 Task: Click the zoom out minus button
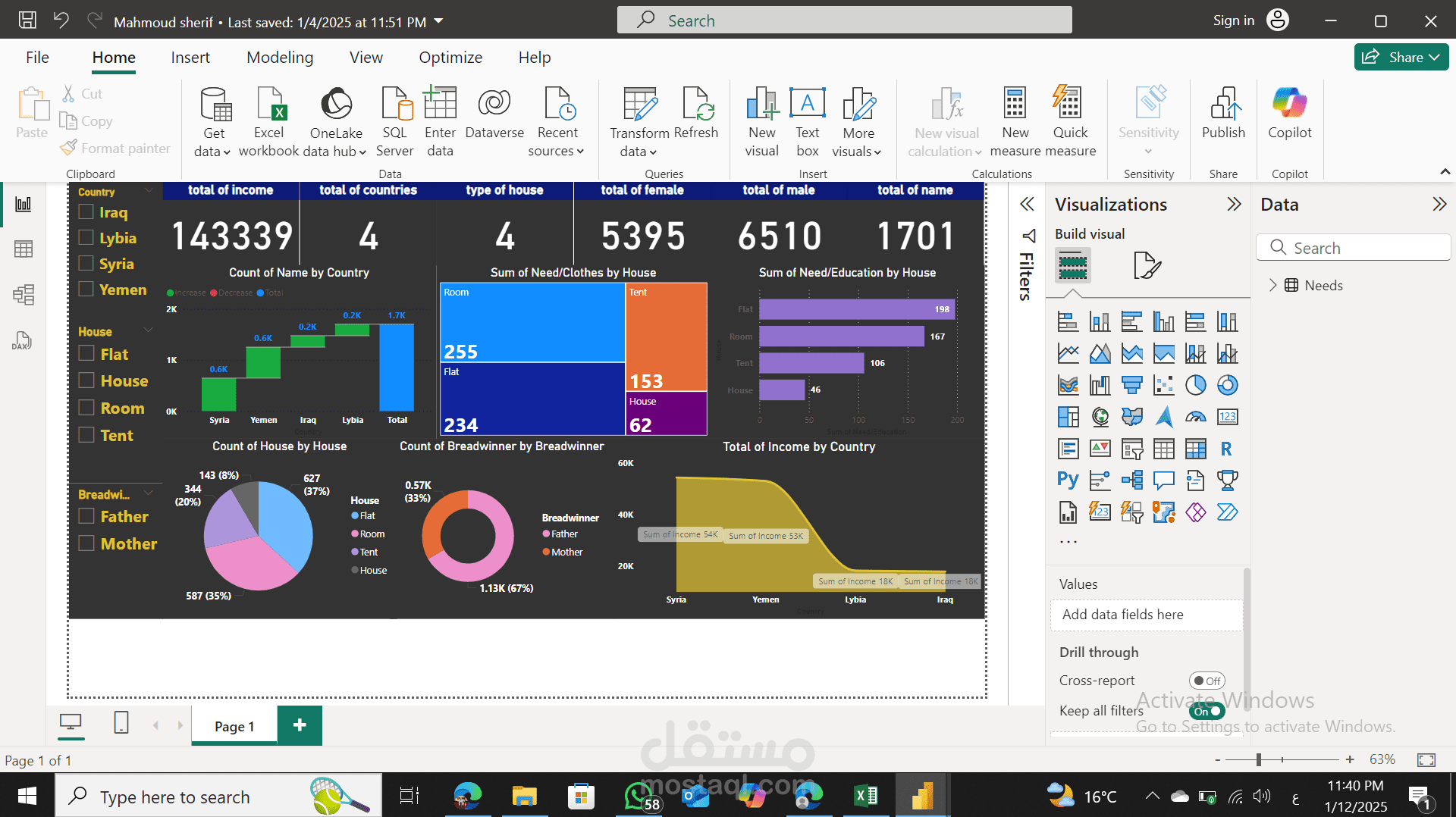coord(1218,759)
